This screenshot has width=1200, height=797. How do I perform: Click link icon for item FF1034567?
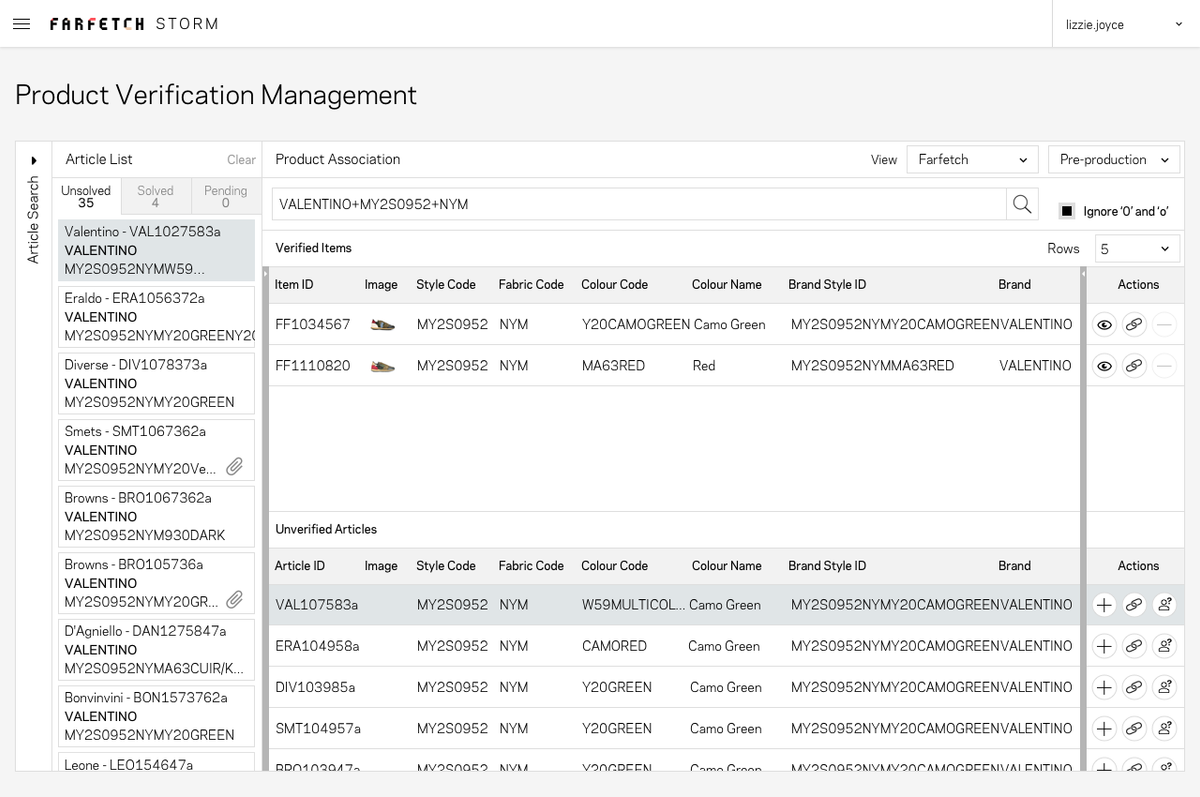coord(1134,325)
